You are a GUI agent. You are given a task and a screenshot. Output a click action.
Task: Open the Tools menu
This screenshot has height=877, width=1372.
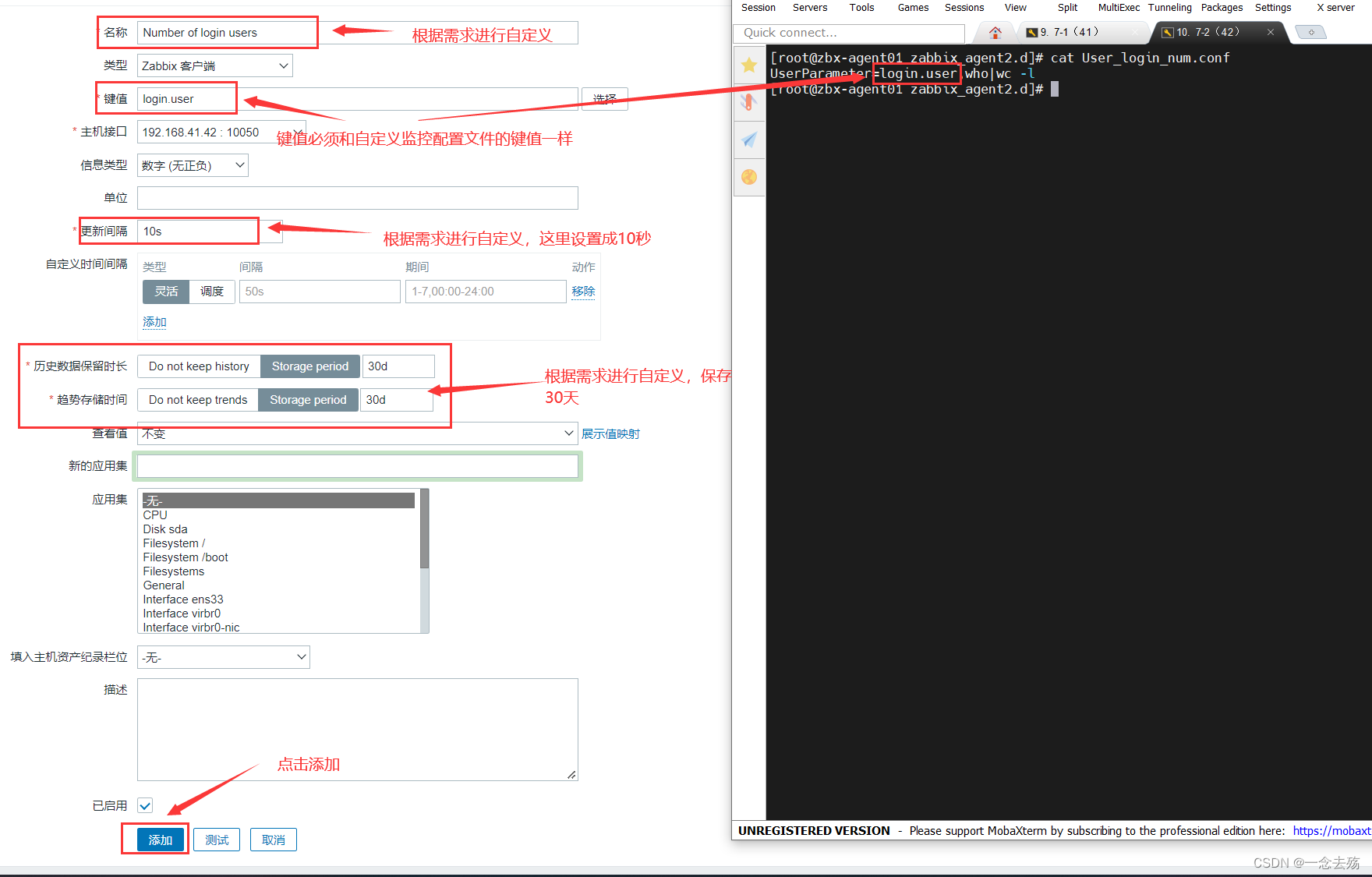[861, 8]
